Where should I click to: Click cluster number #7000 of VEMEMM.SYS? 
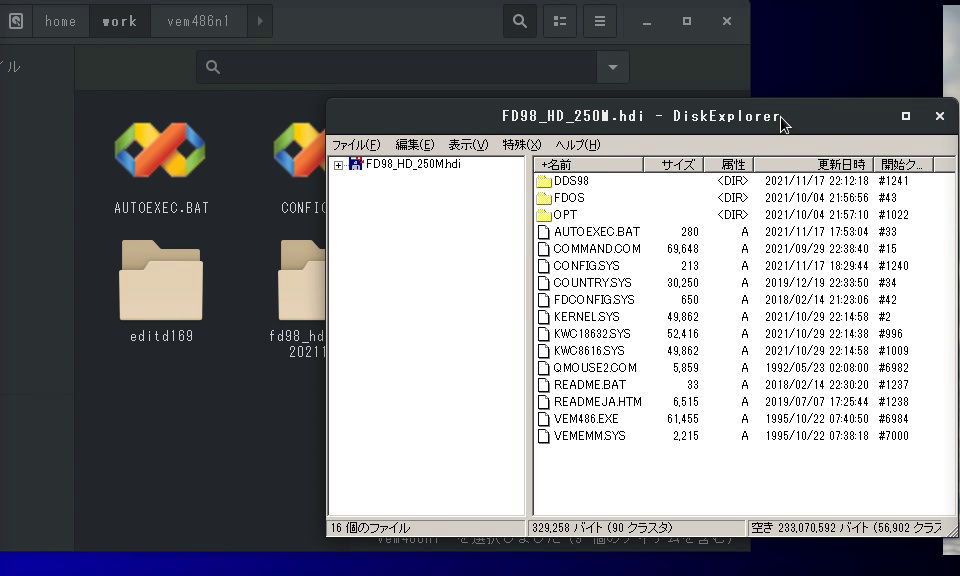click(893, 436)
